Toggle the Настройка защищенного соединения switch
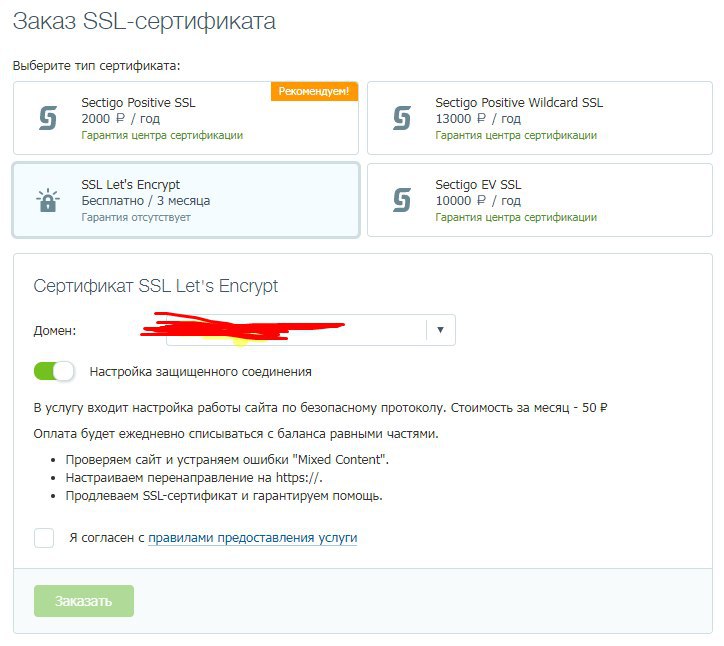Screen dimensions: 724x646 pos(54,371)
